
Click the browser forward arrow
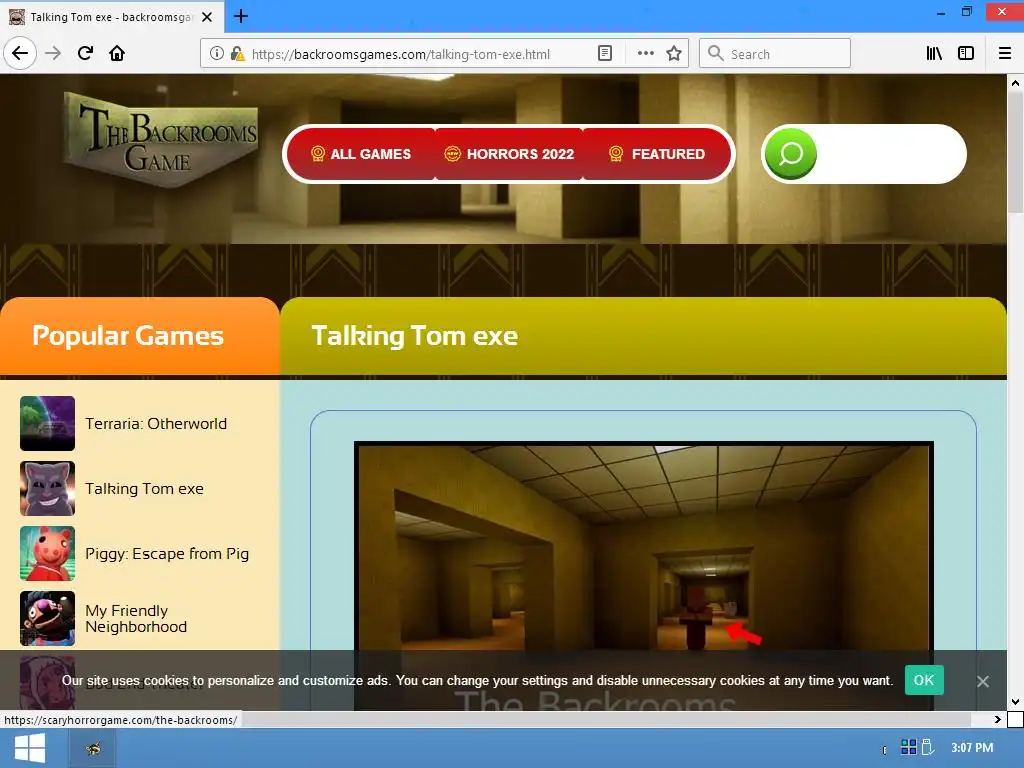[53, 53]
